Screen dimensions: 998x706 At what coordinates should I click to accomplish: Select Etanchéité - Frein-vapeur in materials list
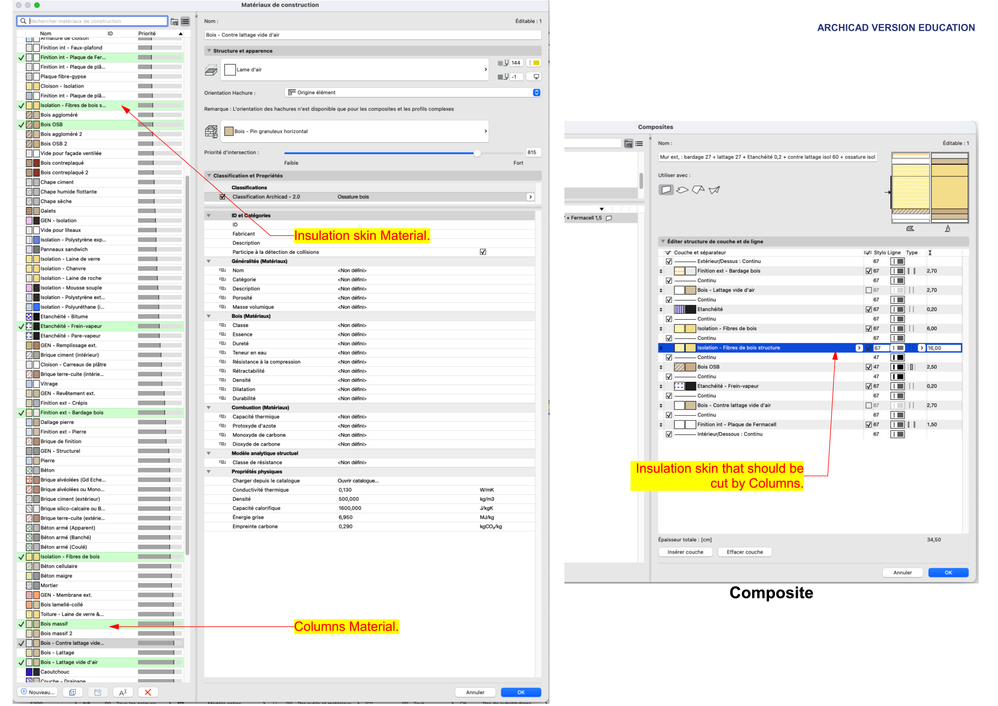tap(101, 326)
